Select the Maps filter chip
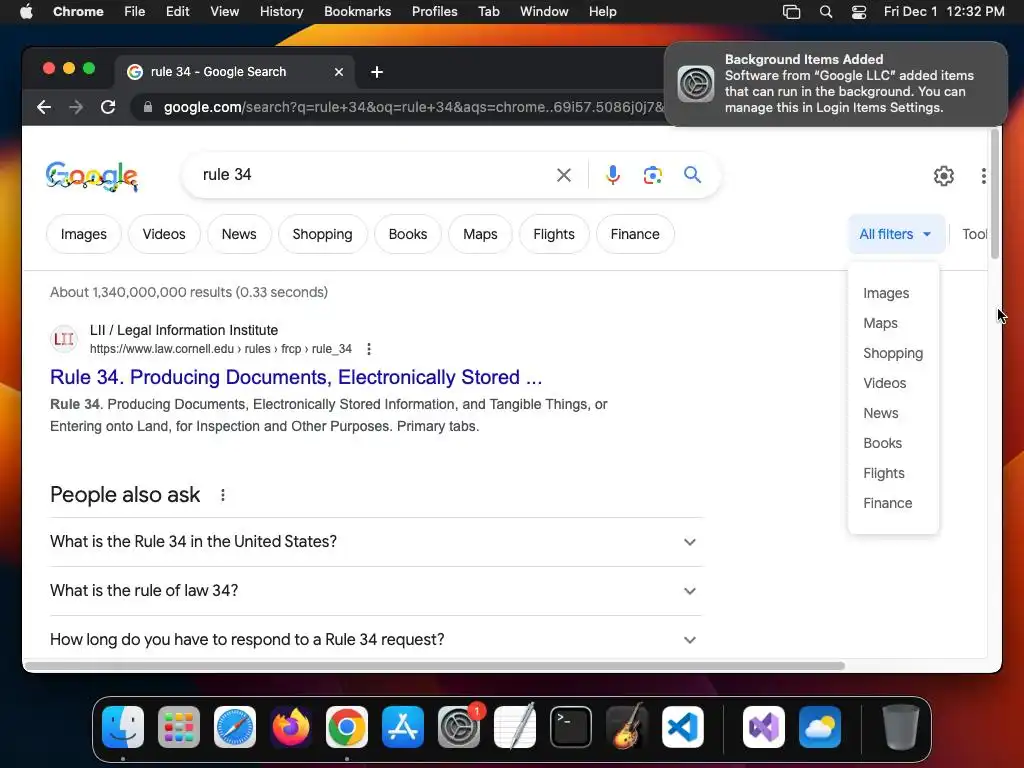1024x768 pixels. point(480,234)
